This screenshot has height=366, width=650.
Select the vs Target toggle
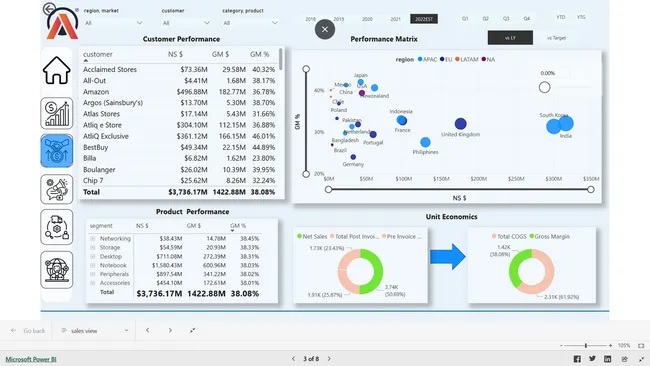click(x=556, y=38)
